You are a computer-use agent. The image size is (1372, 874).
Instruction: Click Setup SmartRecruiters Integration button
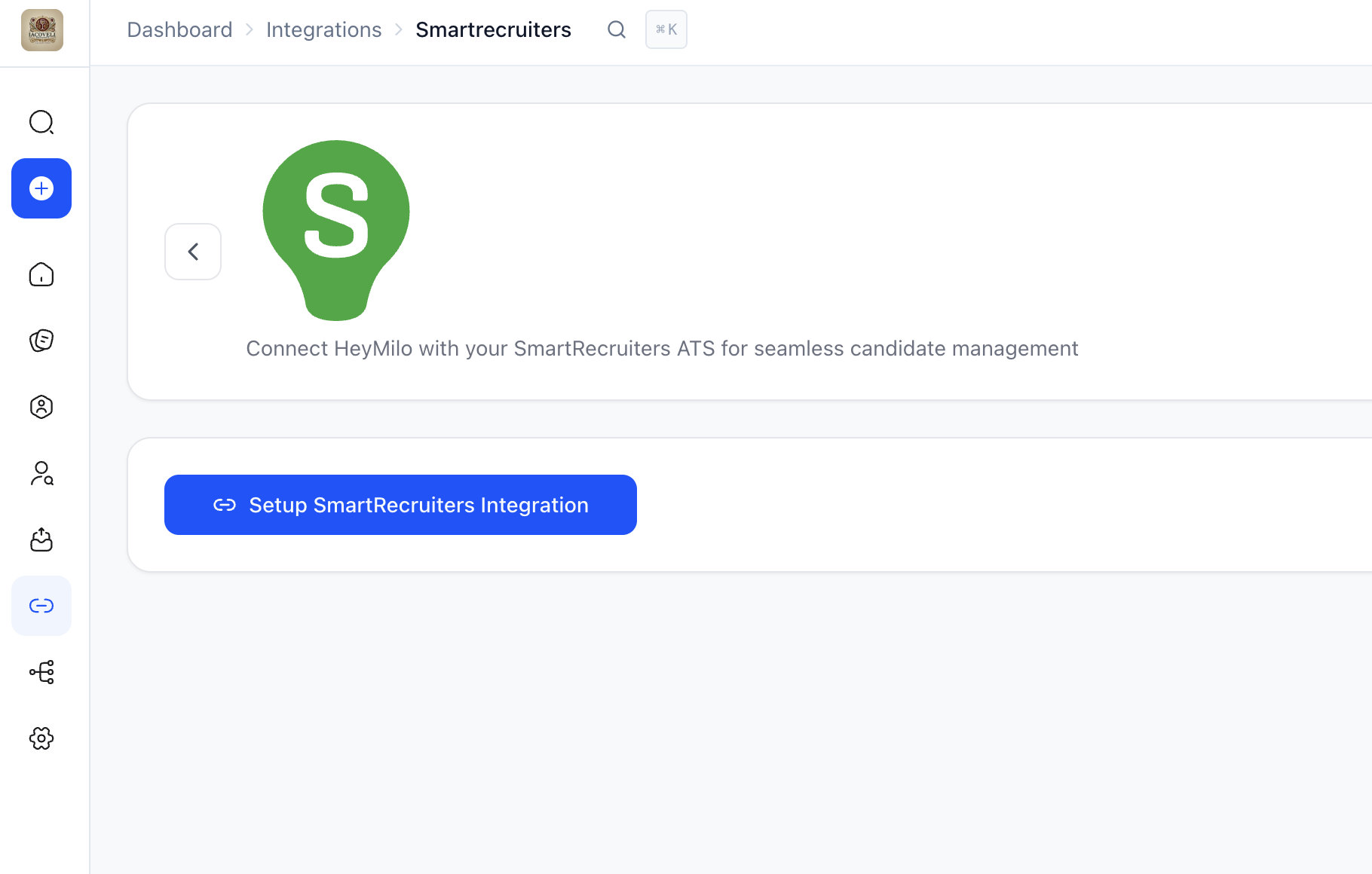coord(400,505)
